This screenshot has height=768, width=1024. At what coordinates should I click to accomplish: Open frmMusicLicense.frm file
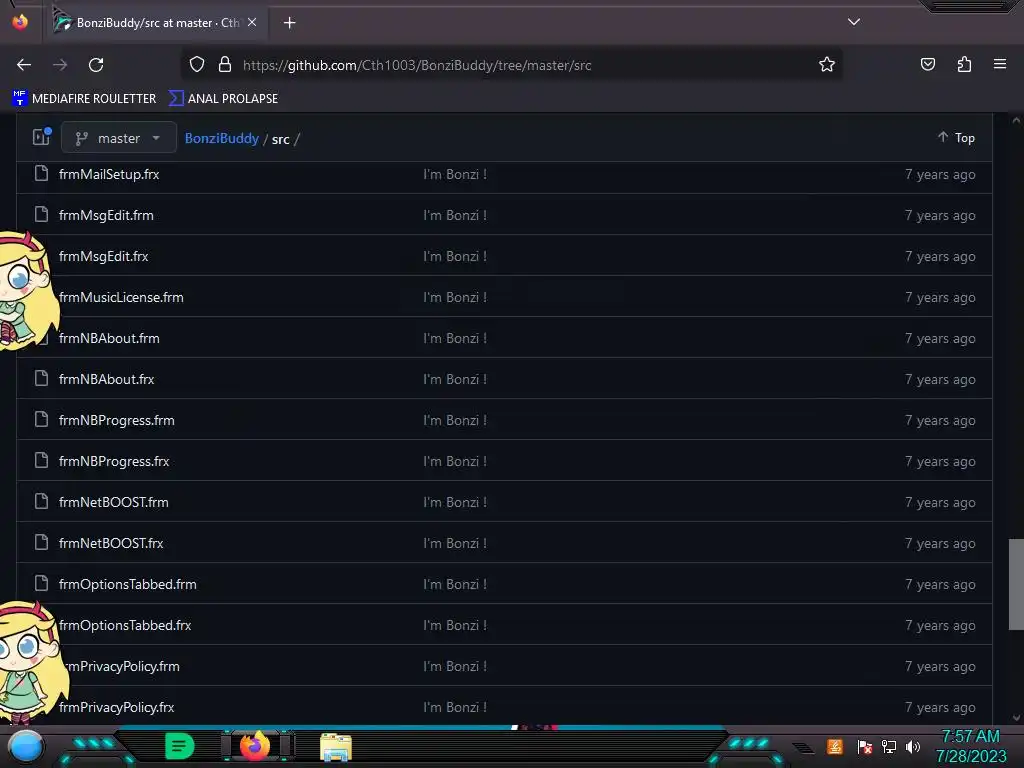(121, 297)
